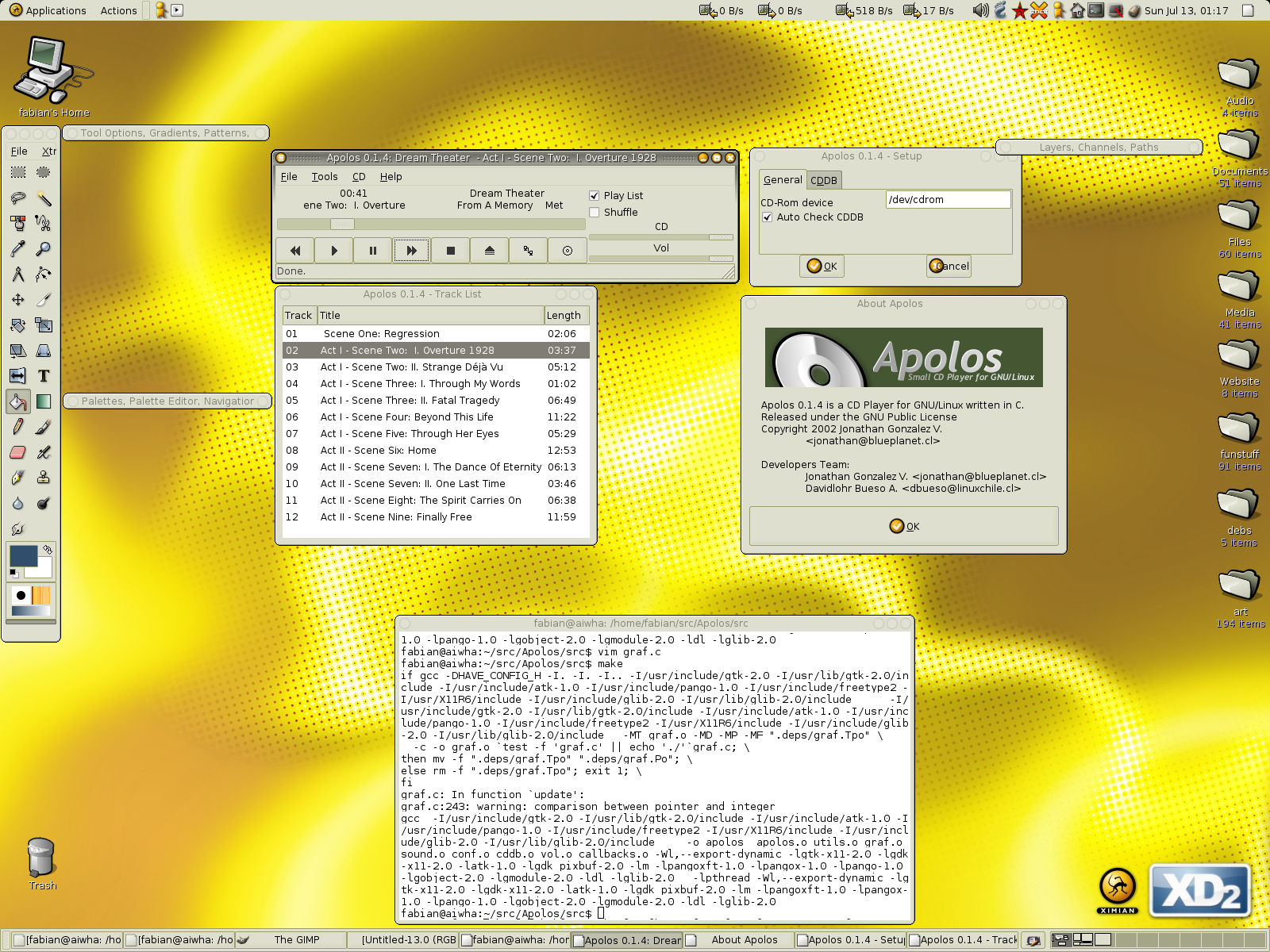Uncheck Auto Check CDDB option
Viewport: 1270px width, 952px height.
[x=768, y=217]
